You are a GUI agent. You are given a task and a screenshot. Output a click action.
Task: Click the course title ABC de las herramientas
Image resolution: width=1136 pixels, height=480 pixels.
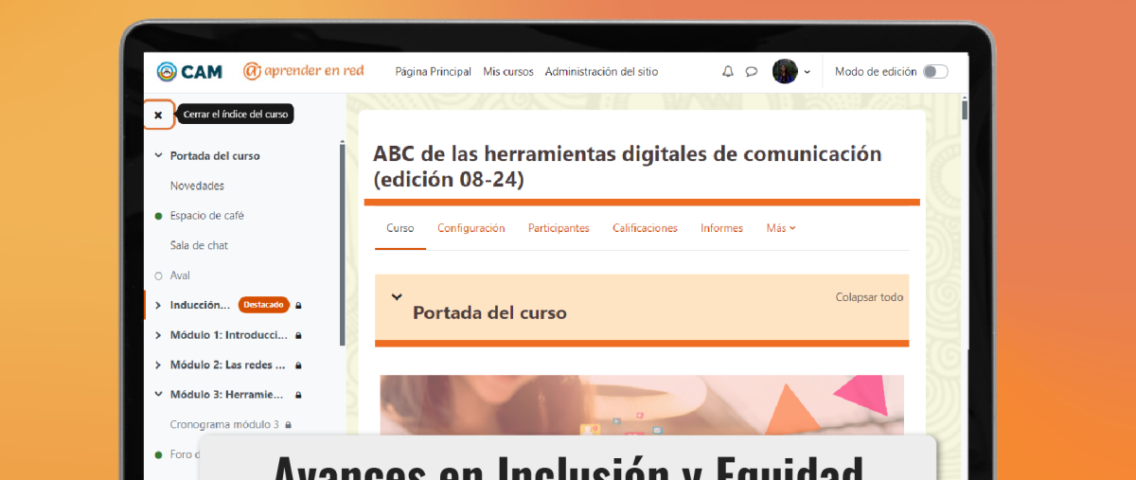(x=627, y=167)
